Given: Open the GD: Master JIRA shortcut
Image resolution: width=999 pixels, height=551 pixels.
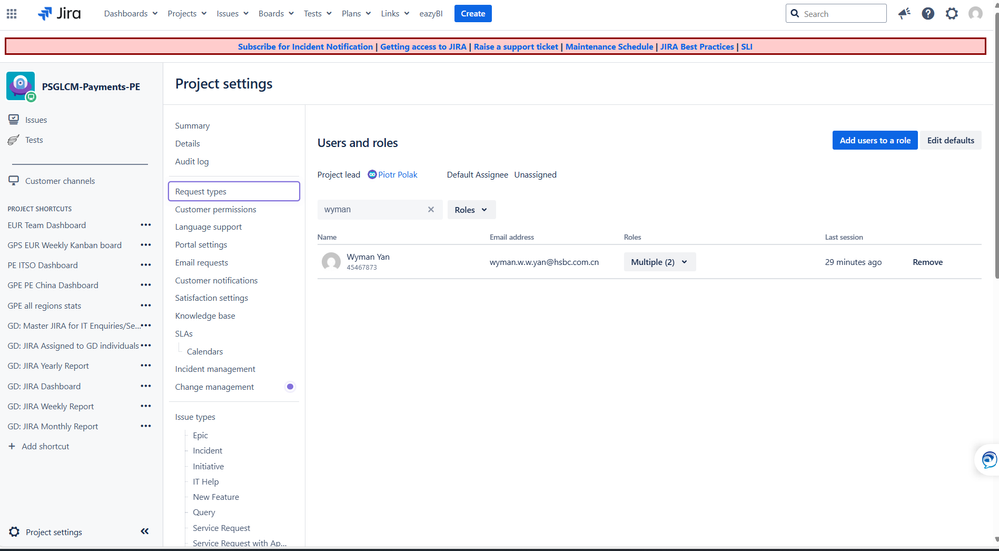Looking at the screenshot, I should coord(74,326).
